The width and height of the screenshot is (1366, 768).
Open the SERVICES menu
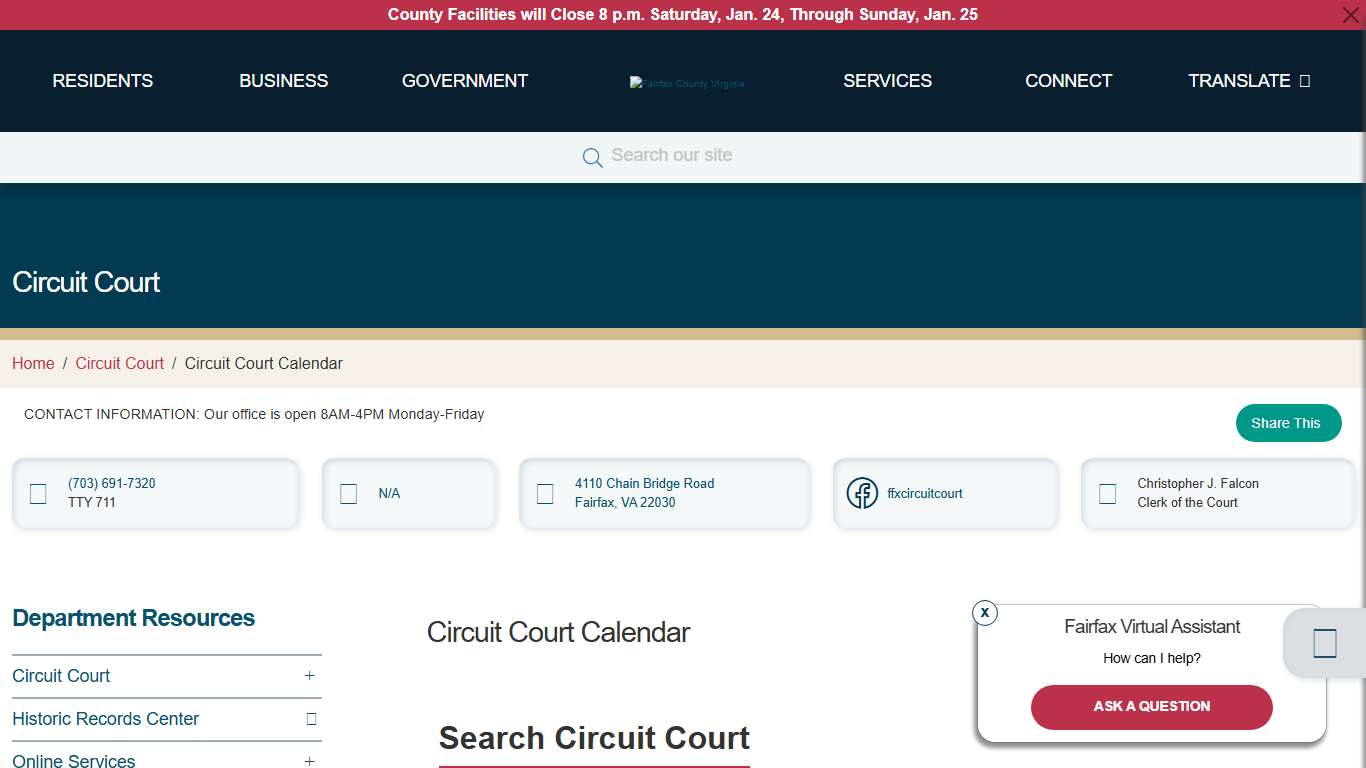tap(887, 80)
